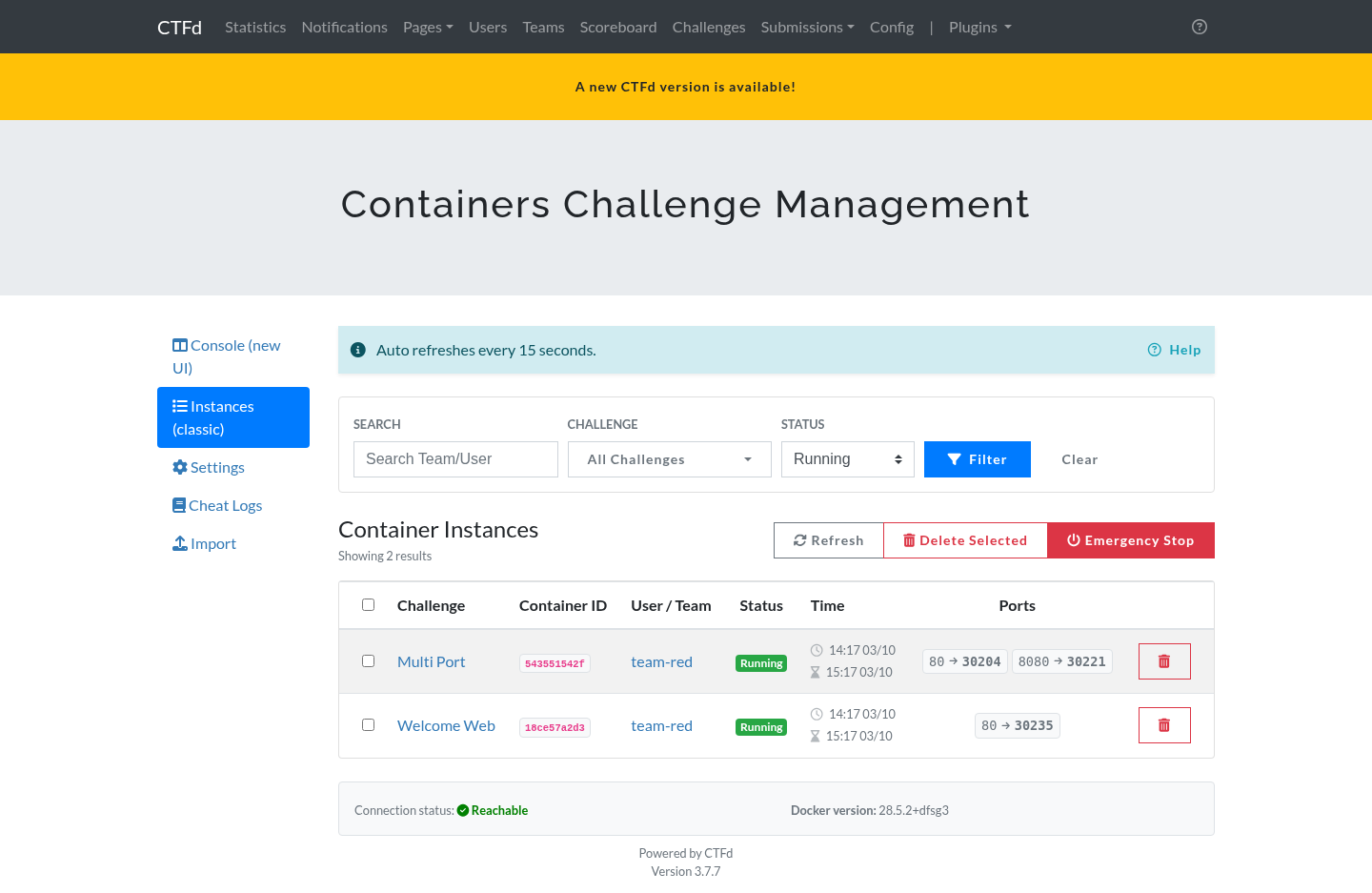The height and width of the screenshot is (893, 1372).
Task: Open Notifications in the top navbar
Action: pyautogui.click(x=345, y=27)
